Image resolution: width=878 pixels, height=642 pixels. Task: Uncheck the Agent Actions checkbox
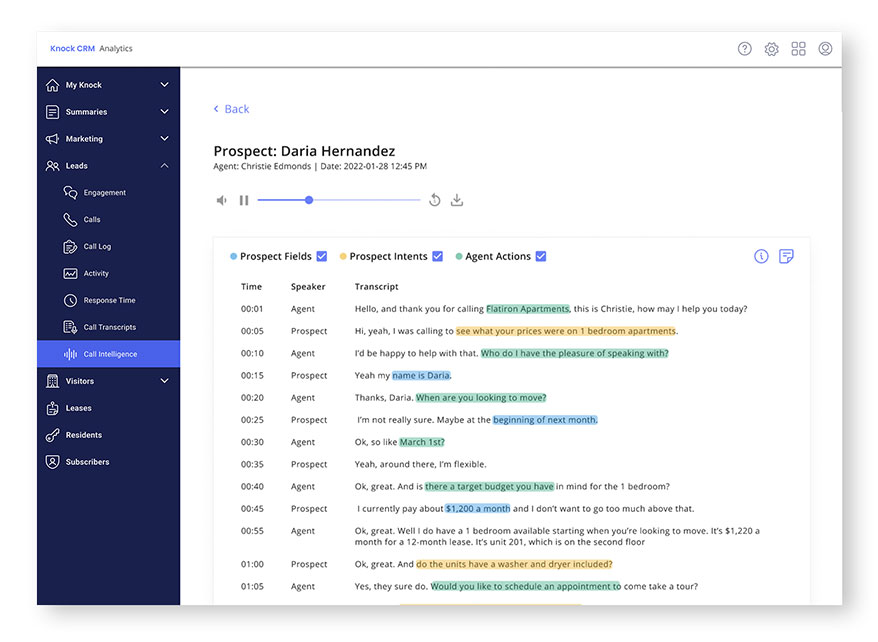point(540,256)
